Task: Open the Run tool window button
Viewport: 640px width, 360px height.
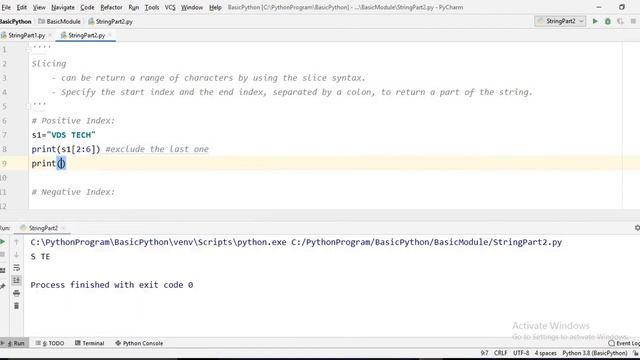Action: coord(14,343)
